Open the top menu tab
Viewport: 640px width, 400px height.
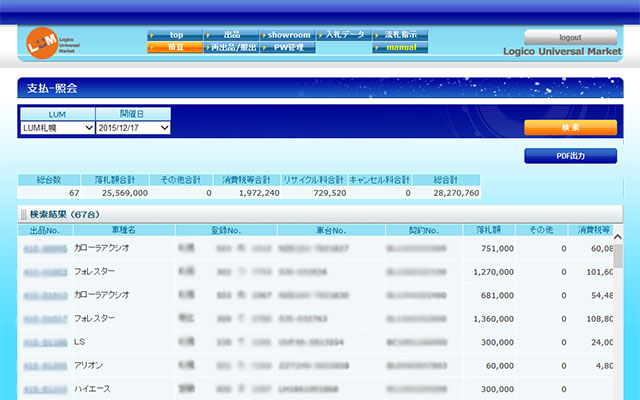click(x=175, y=35)
